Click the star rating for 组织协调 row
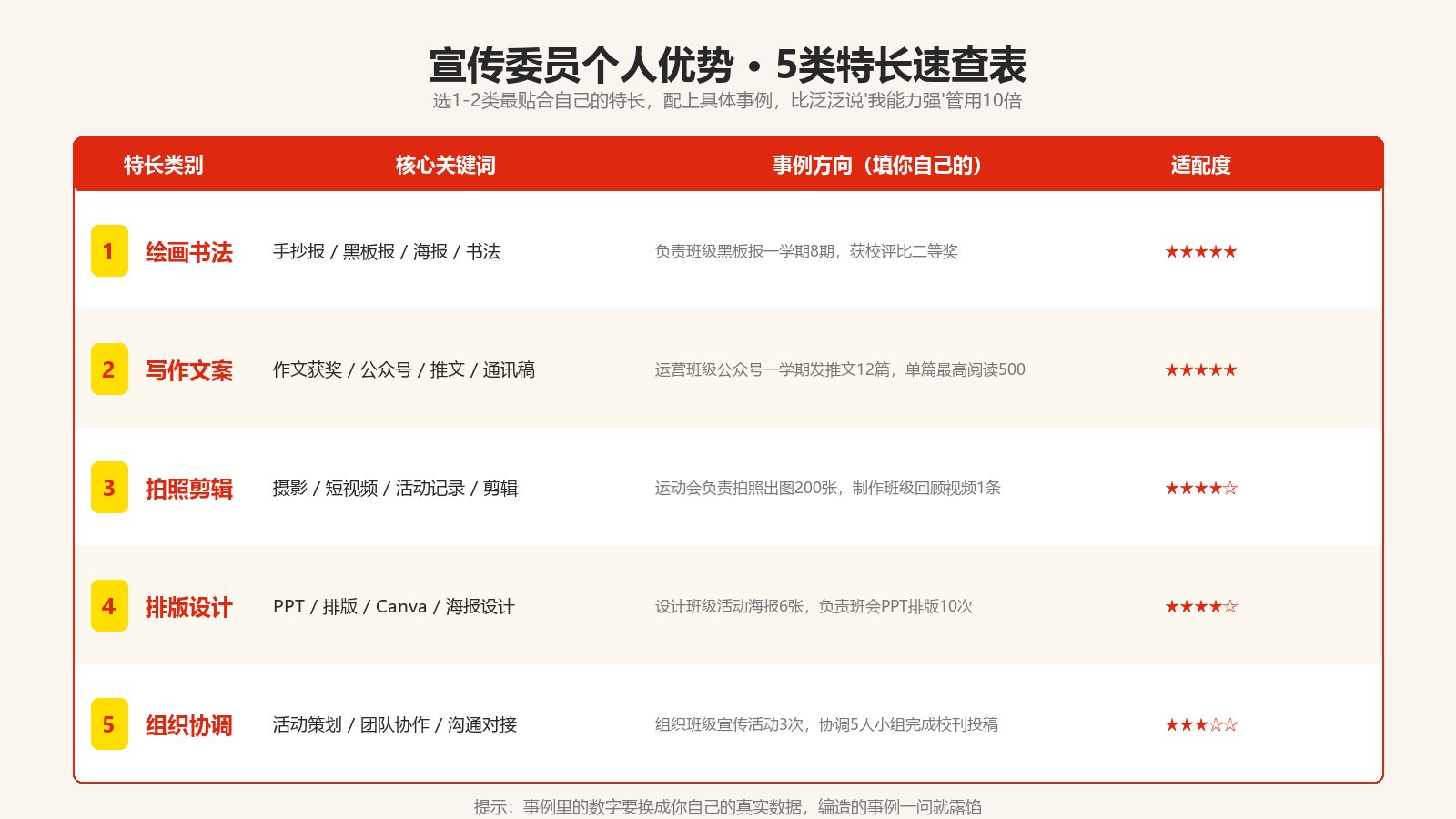The height and width of the screenshot is (819, 1456). (x=1201, y=724)
